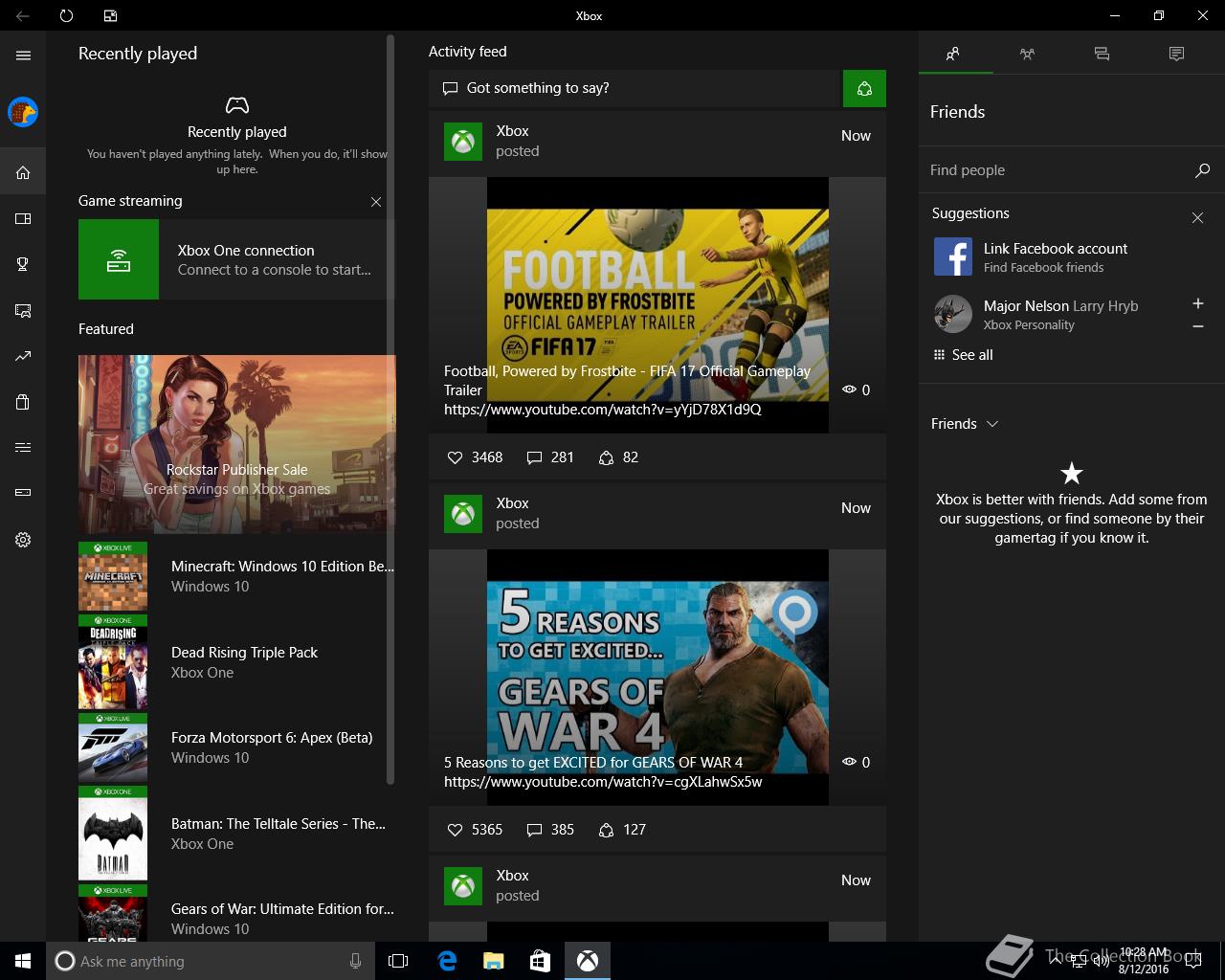This screenshot has height=980, width=1225.
Task: Add Major Nelson with plus icon
Action: point(1197,303)
